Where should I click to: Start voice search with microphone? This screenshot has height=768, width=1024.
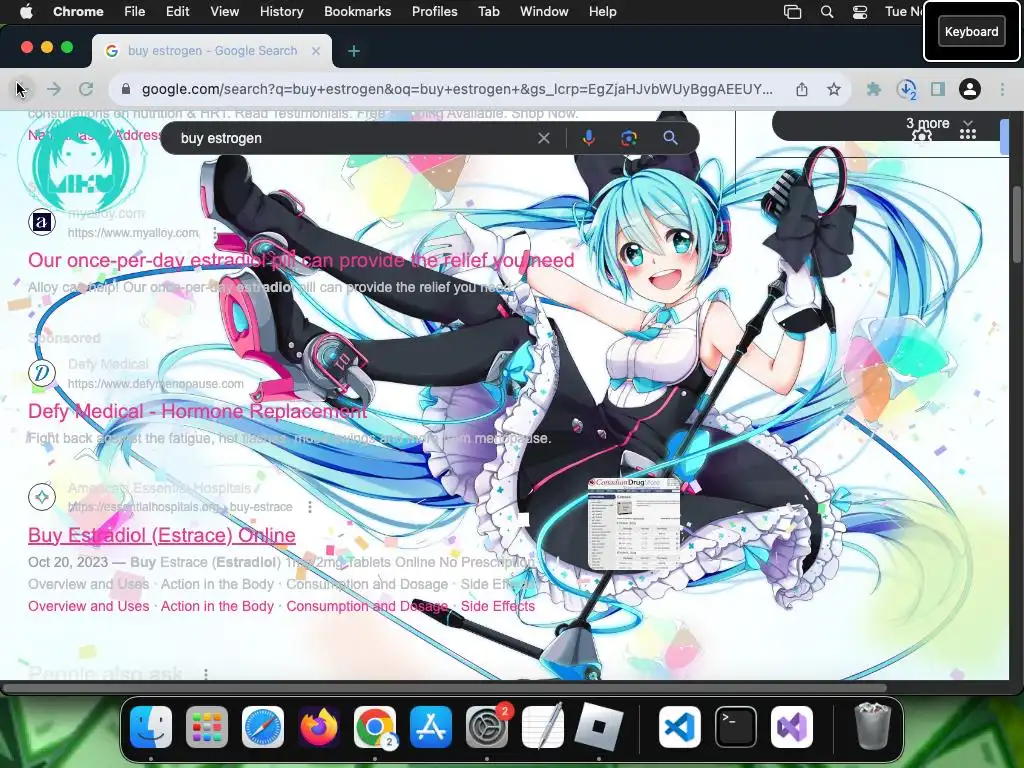pyautogui.click(x=588, y=138)
